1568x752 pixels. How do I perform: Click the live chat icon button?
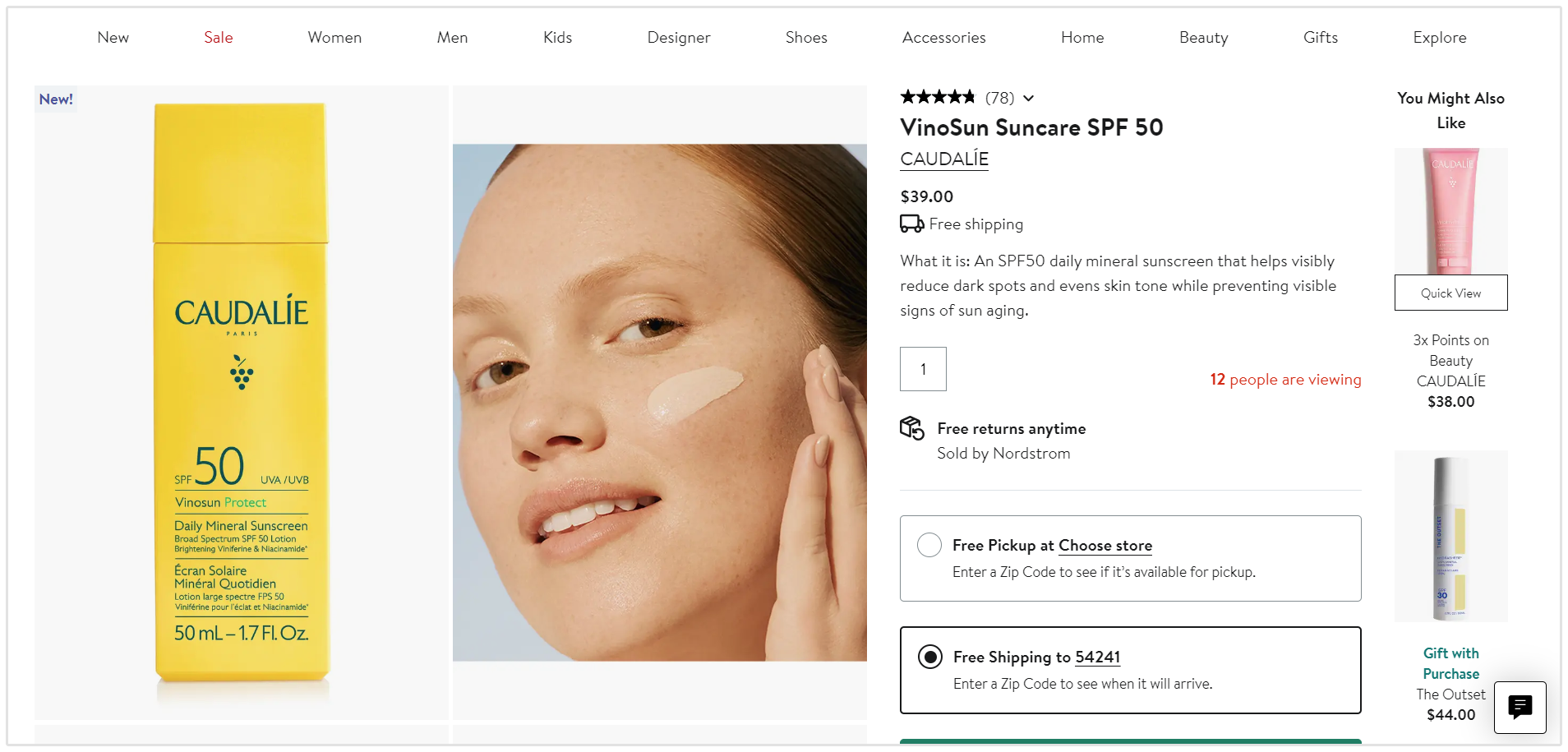(x=1520, y=707)
